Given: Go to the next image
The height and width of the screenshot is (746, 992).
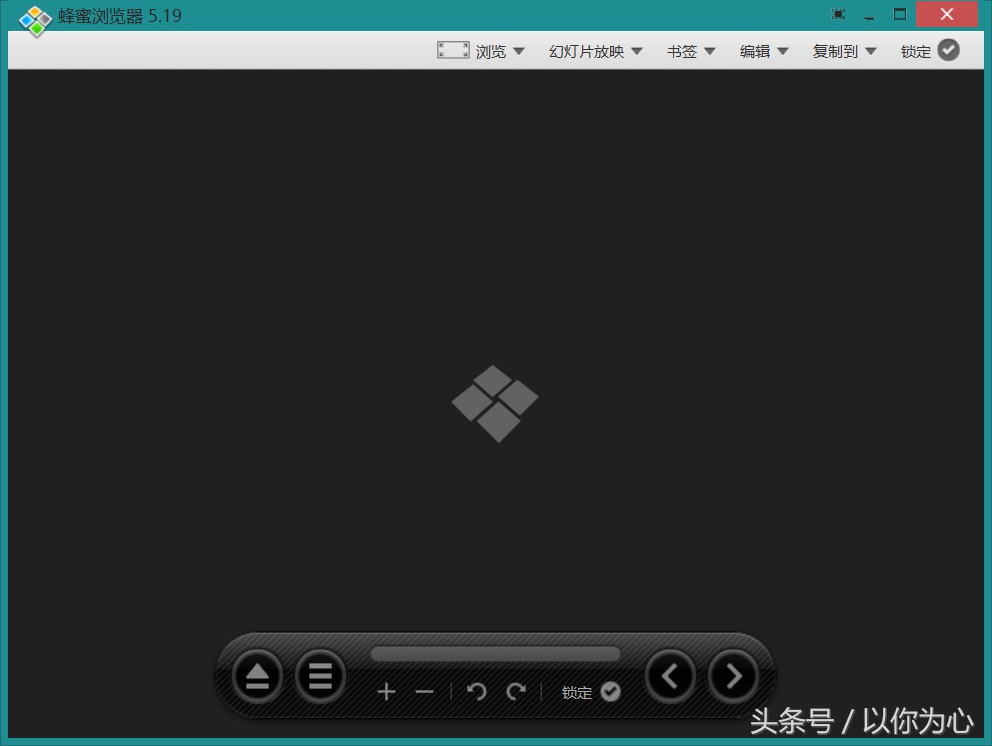Looking at the screenshot, I should pyautogui.click(x=733, y=676).
